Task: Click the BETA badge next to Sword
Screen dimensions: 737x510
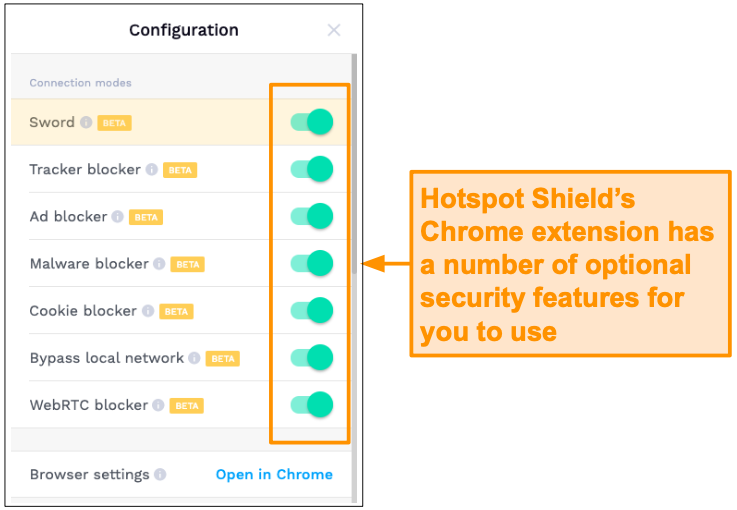Action: tap(114, 123)
